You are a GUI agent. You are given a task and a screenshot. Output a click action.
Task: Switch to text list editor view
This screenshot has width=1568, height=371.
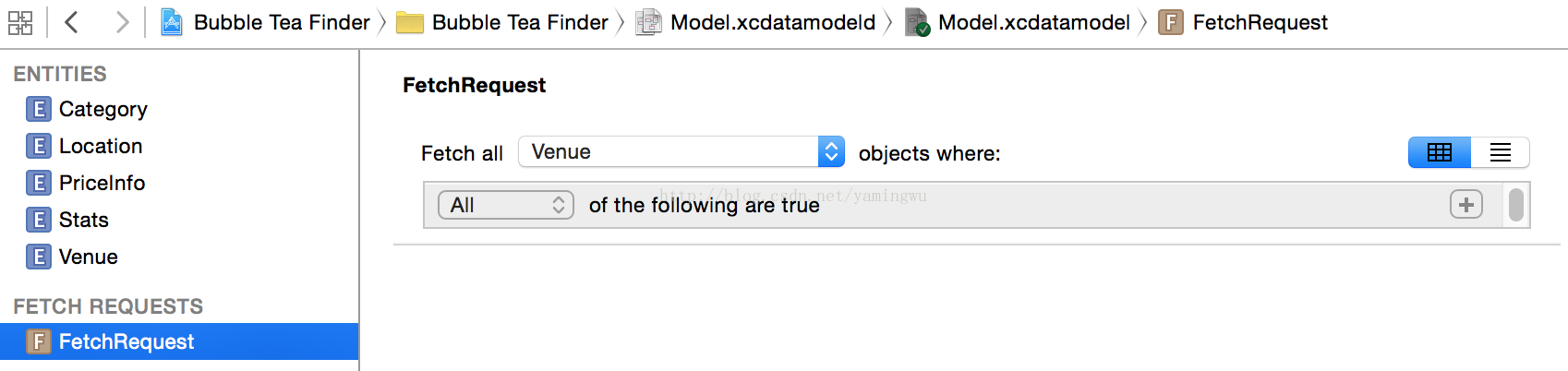1501,152
